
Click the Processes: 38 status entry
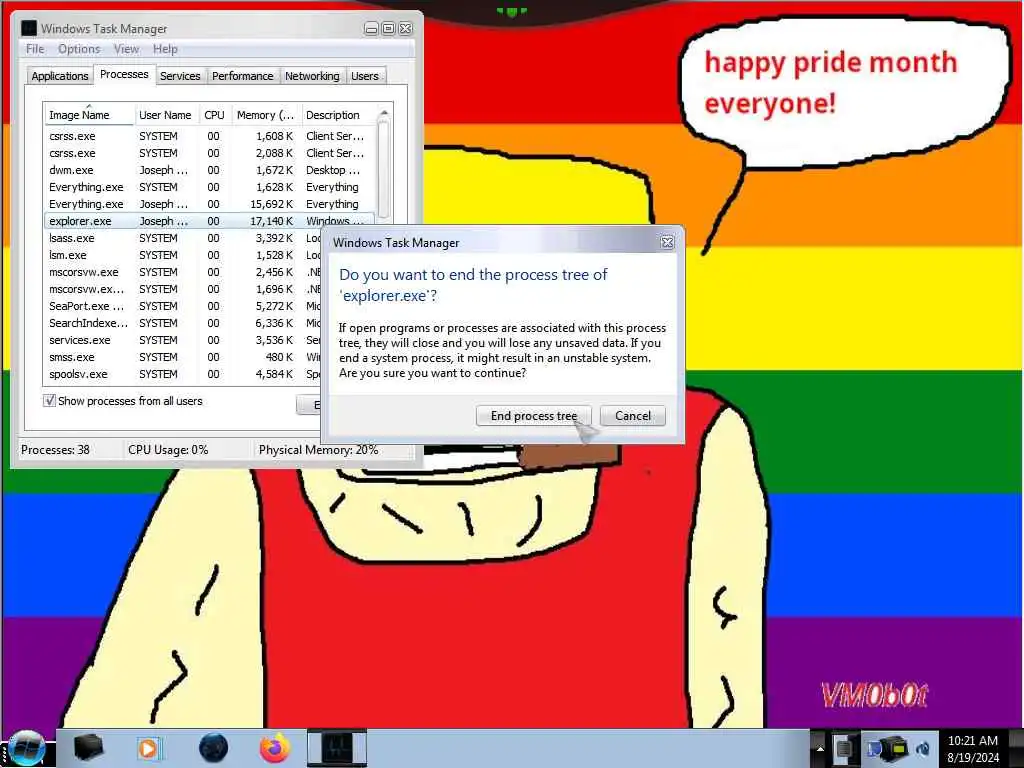(56, 449)
